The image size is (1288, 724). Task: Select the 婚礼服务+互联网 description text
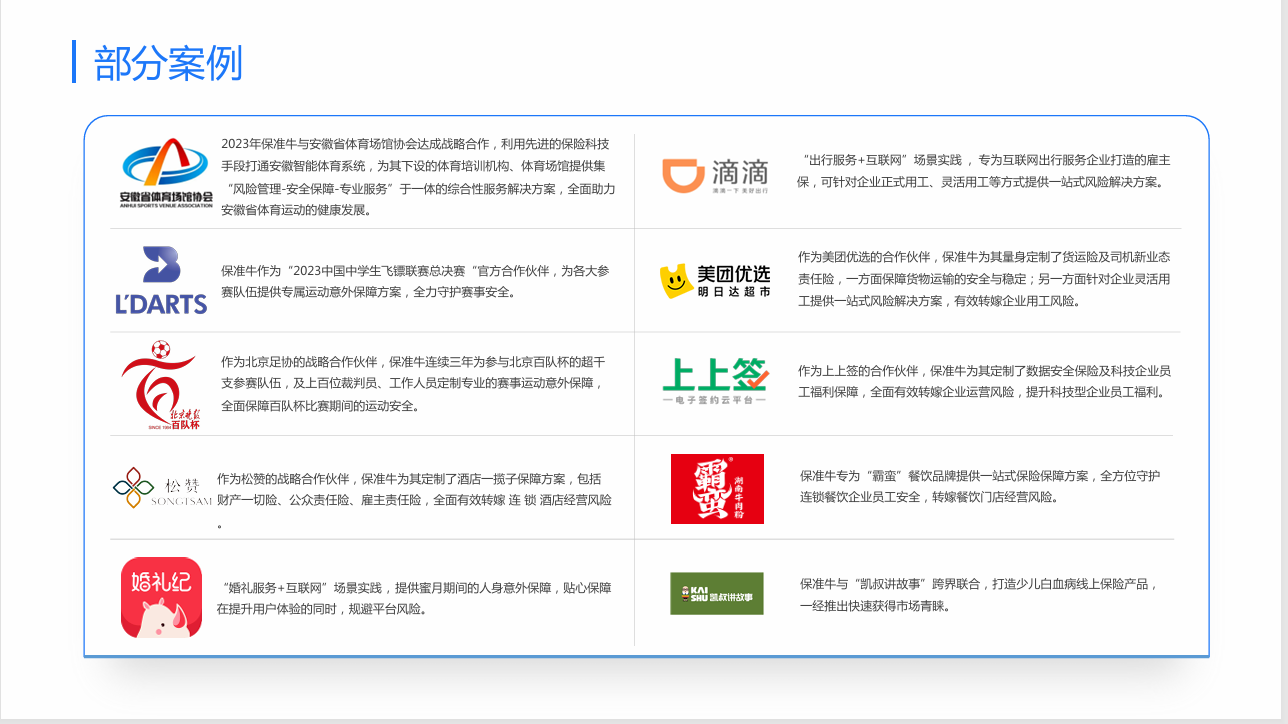point(414,598)
